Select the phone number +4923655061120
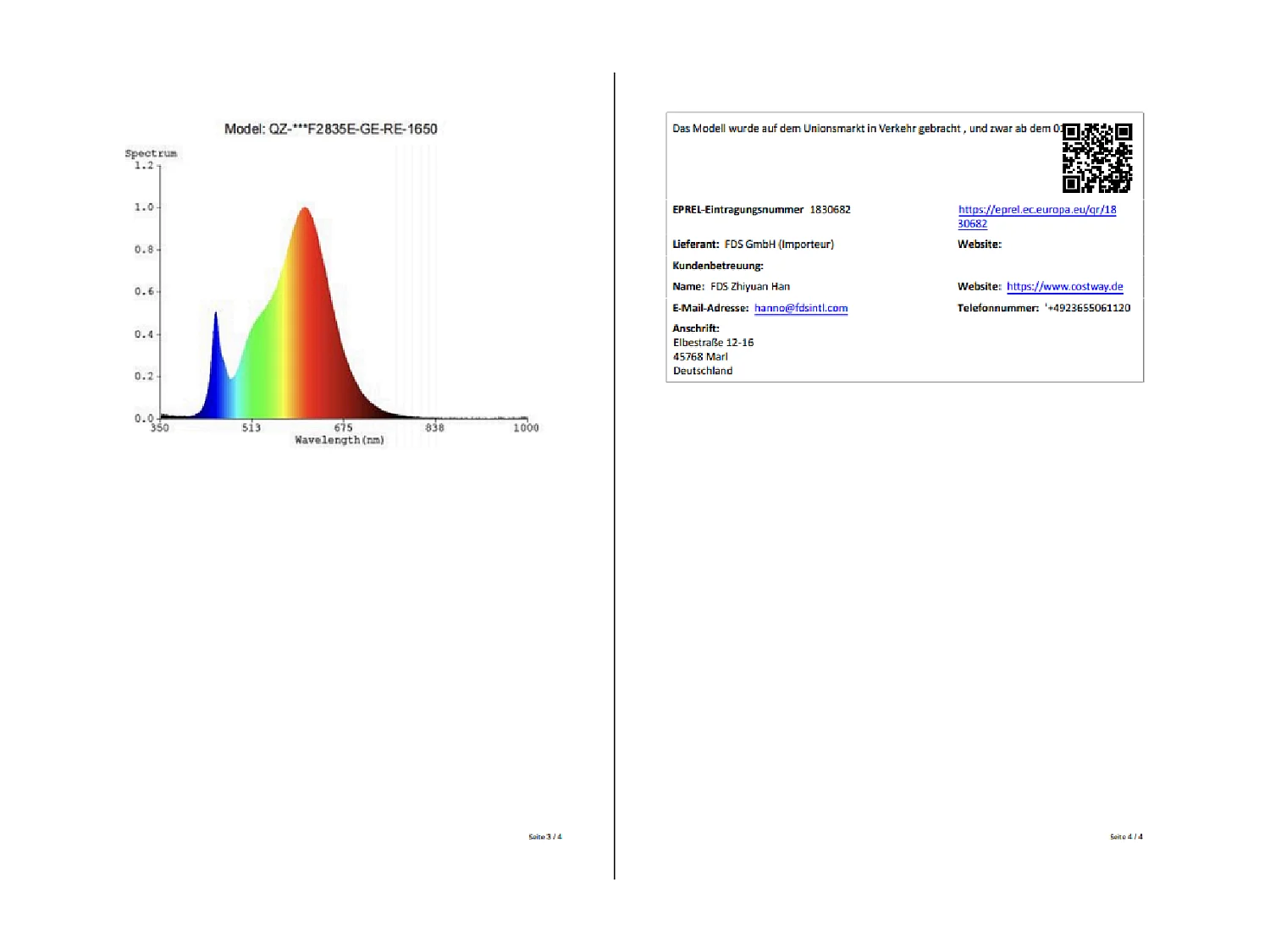 tap(1088, 308)
